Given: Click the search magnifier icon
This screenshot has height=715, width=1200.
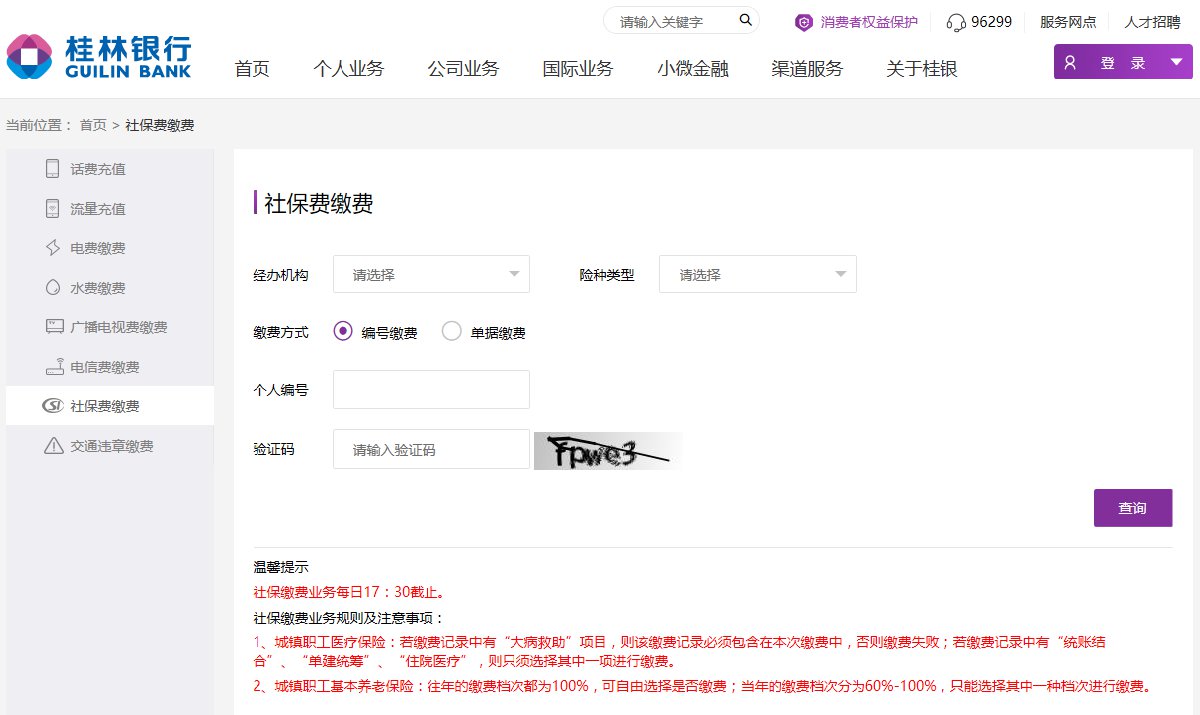Looking at the screenshot, I should point(745,20).
